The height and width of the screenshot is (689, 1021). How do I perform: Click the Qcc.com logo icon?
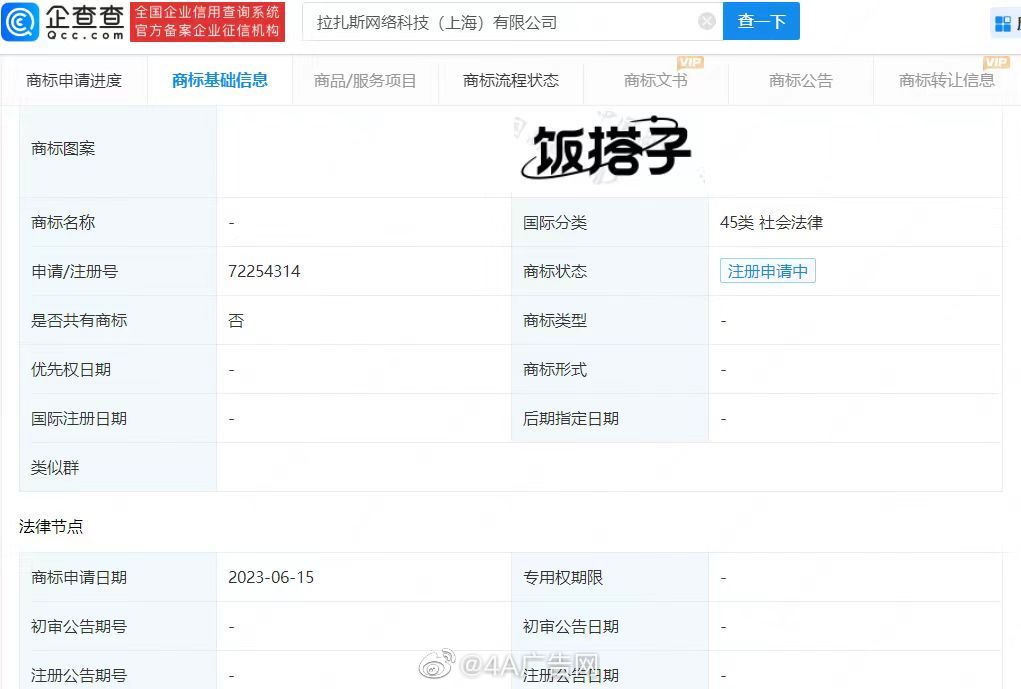(20, 21)
